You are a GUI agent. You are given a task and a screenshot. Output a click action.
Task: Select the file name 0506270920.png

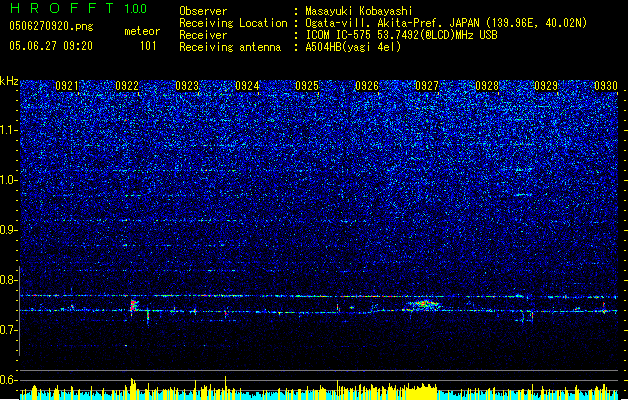coord(51,26)
